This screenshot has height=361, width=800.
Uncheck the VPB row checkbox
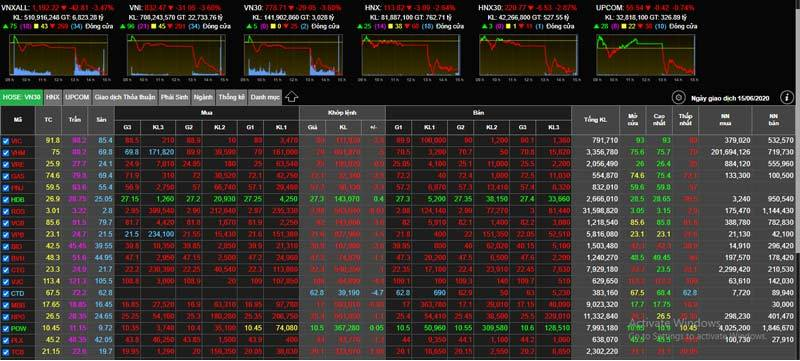pos(6,236)
